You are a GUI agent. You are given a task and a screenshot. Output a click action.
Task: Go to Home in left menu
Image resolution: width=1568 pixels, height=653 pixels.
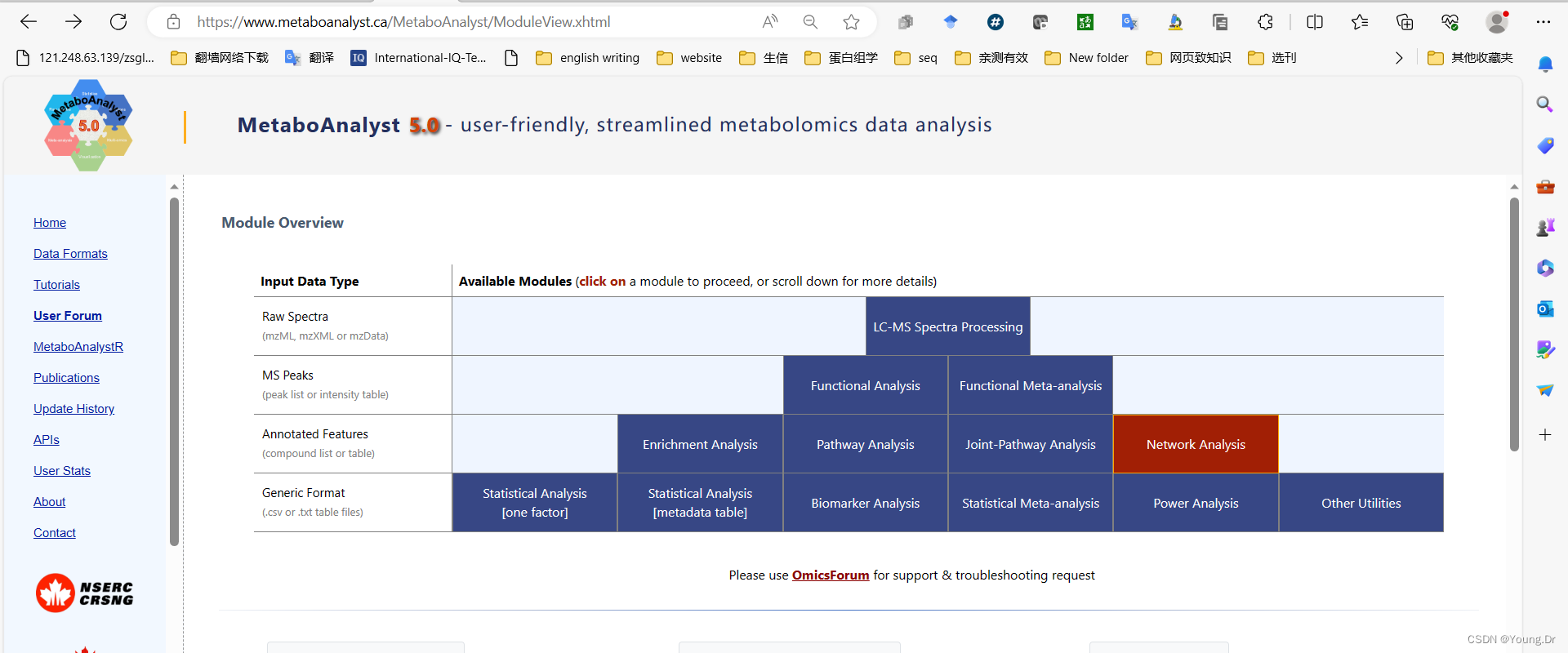tap(50, 223)
